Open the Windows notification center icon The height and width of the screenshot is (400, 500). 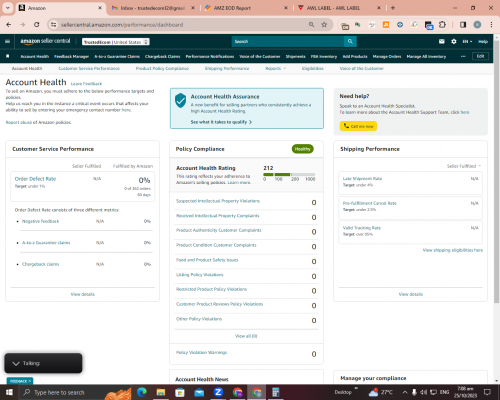click(488, 392)
